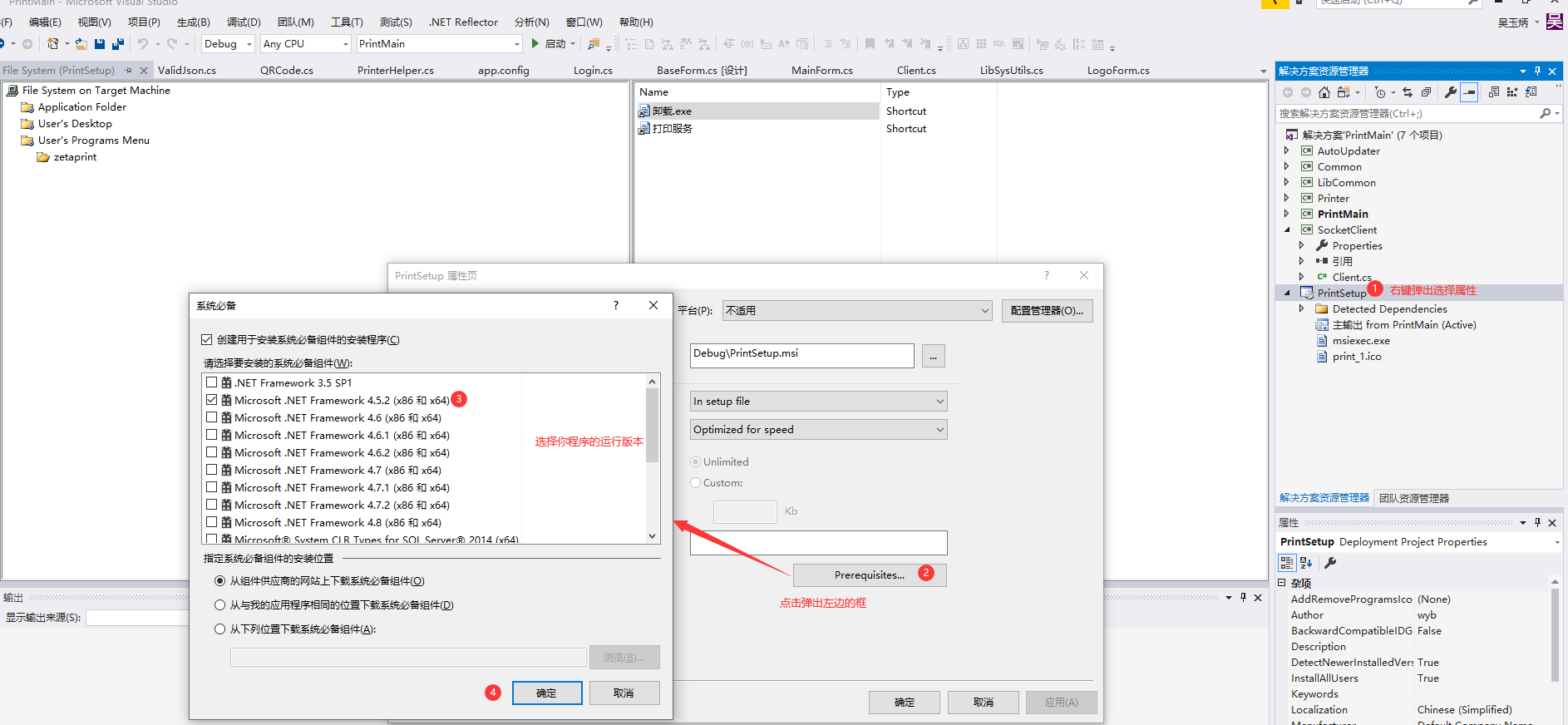
Task: Check Microsoft .NET Framework 4.6 (x86 和 x64)
Action: click(x=212, y=417)
